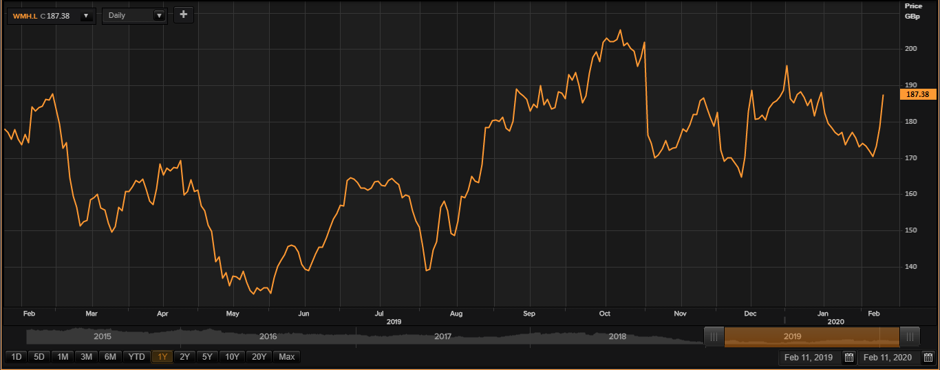
Task: Select the YTD time range
Action: point(137,357)
